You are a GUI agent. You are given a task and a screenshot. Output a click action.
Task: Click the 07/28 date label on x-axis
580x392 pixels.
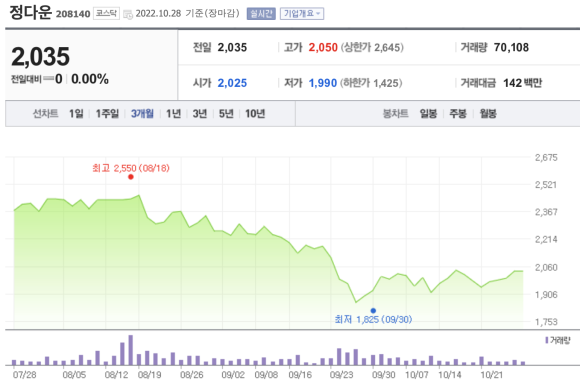(x=24, y=375)
